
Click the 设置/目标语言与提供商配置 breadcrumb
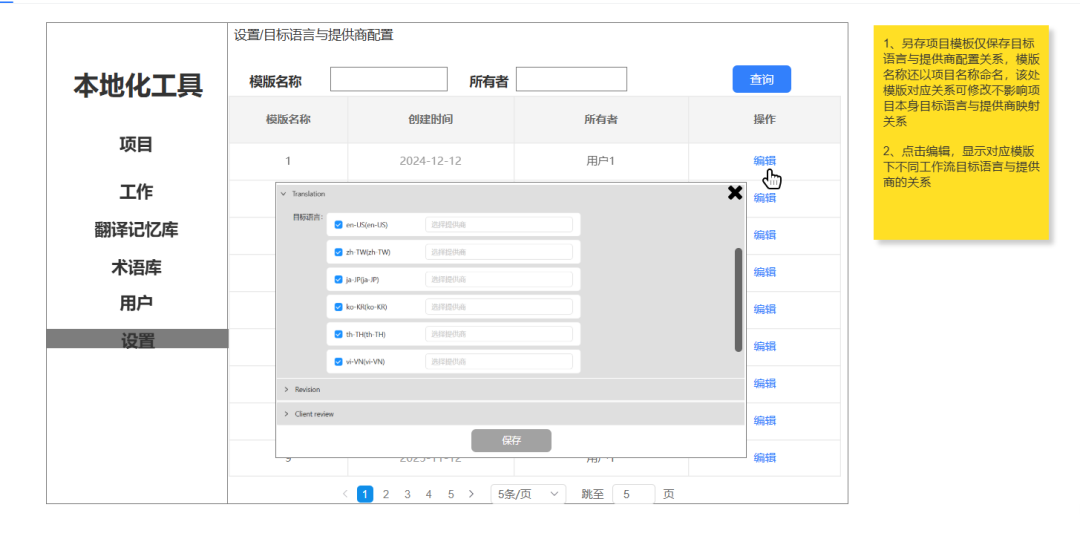pyautogui.click(x=313, y=35)
